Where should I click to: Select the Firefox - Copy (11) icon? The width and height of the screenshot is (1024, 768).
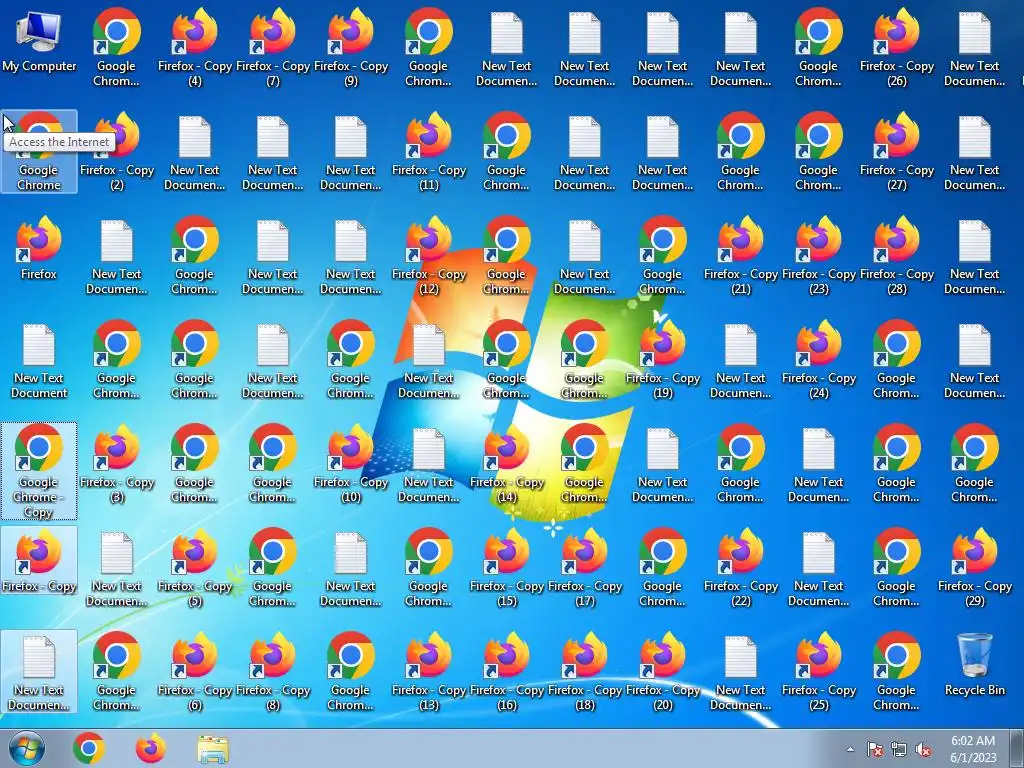(x=429, y=152)
